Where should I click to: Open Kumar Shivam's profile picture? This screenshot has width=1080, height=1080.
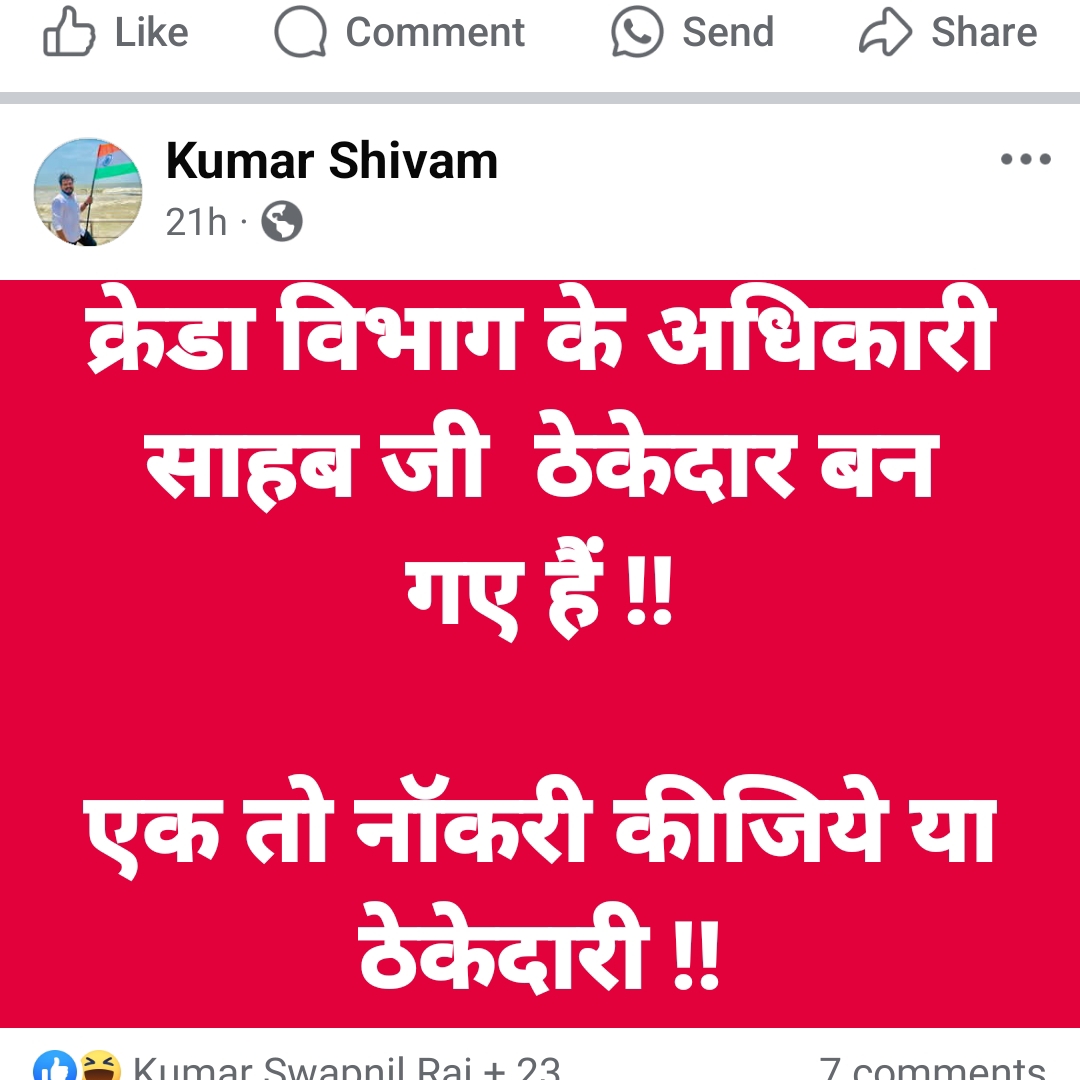(88, 191)
